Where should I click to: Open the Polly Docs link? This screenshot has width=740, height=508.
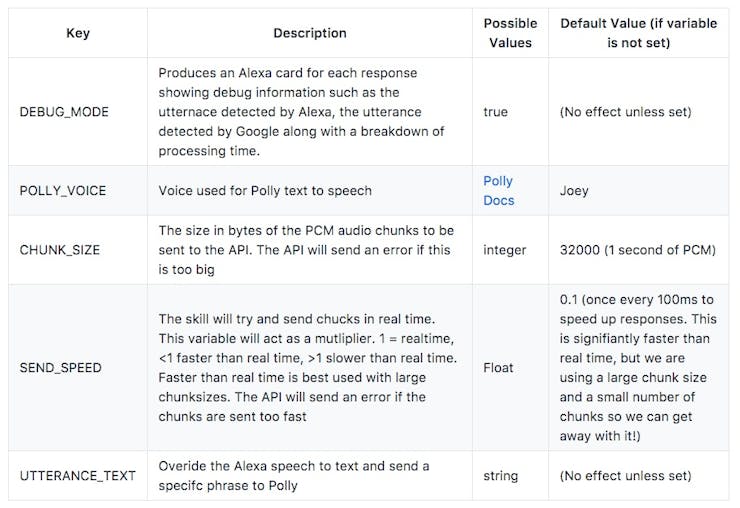click(x=498, y=191)
